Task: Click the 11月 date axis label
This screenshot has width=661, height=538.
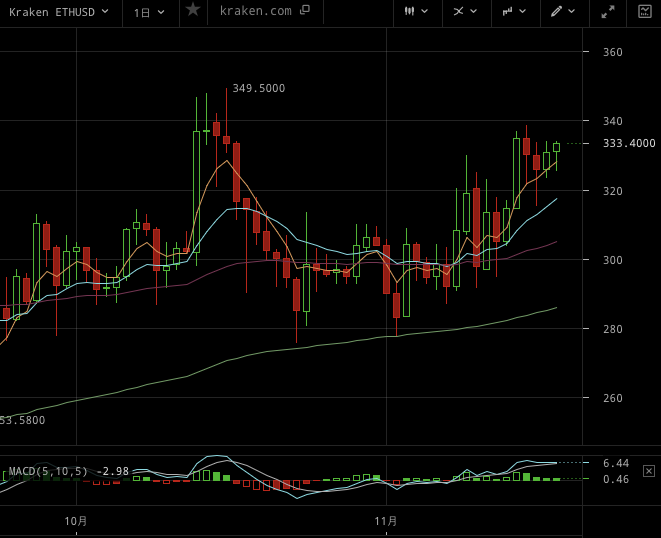Action: [x=386, y=521]
